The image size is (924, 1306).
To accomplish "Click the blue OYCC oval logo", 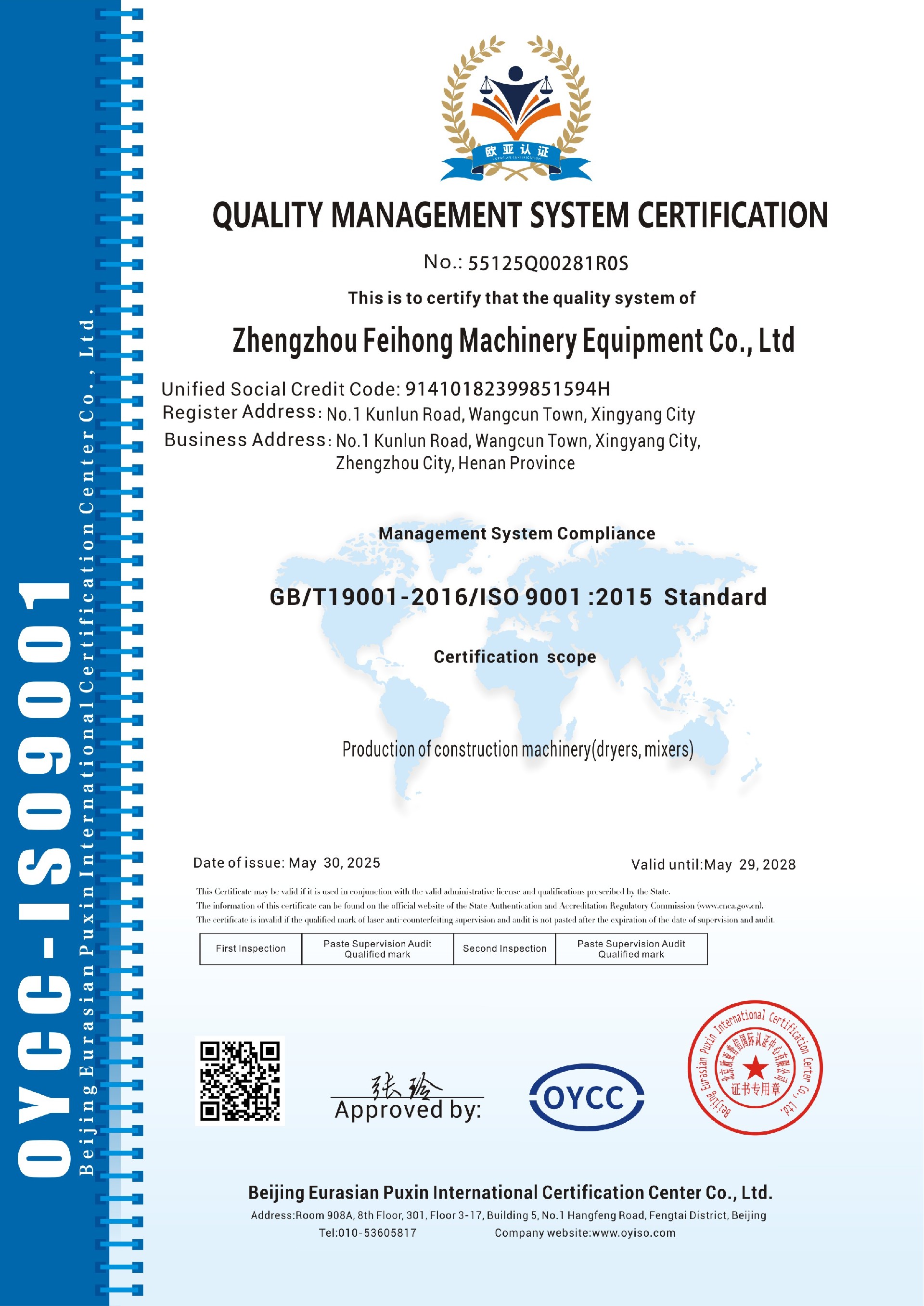I will click(586, 1097).
